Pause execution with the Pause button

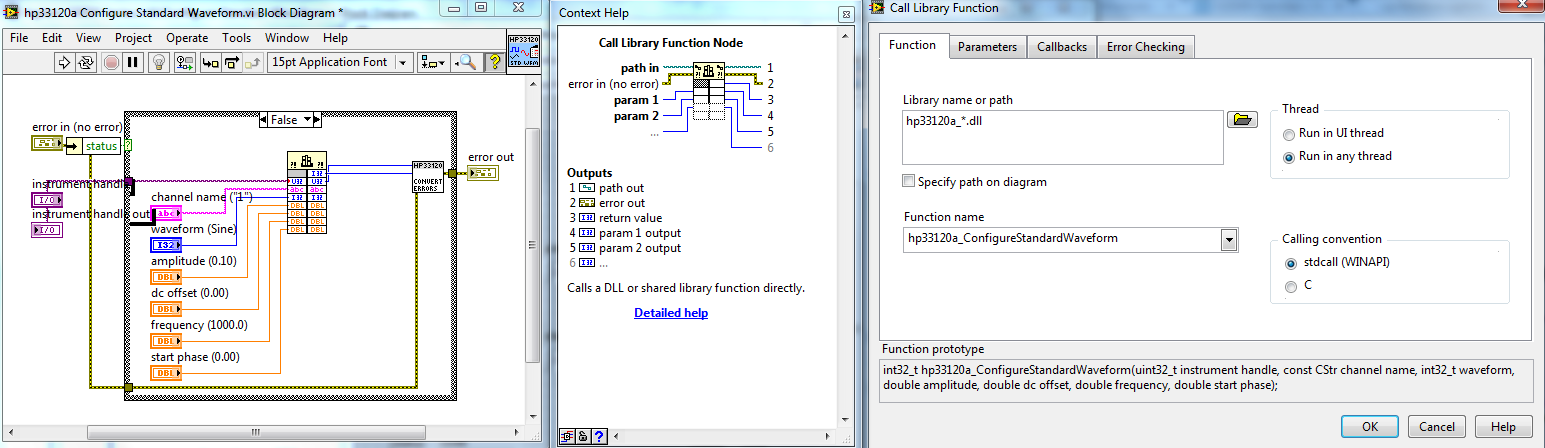click(132, 62)
